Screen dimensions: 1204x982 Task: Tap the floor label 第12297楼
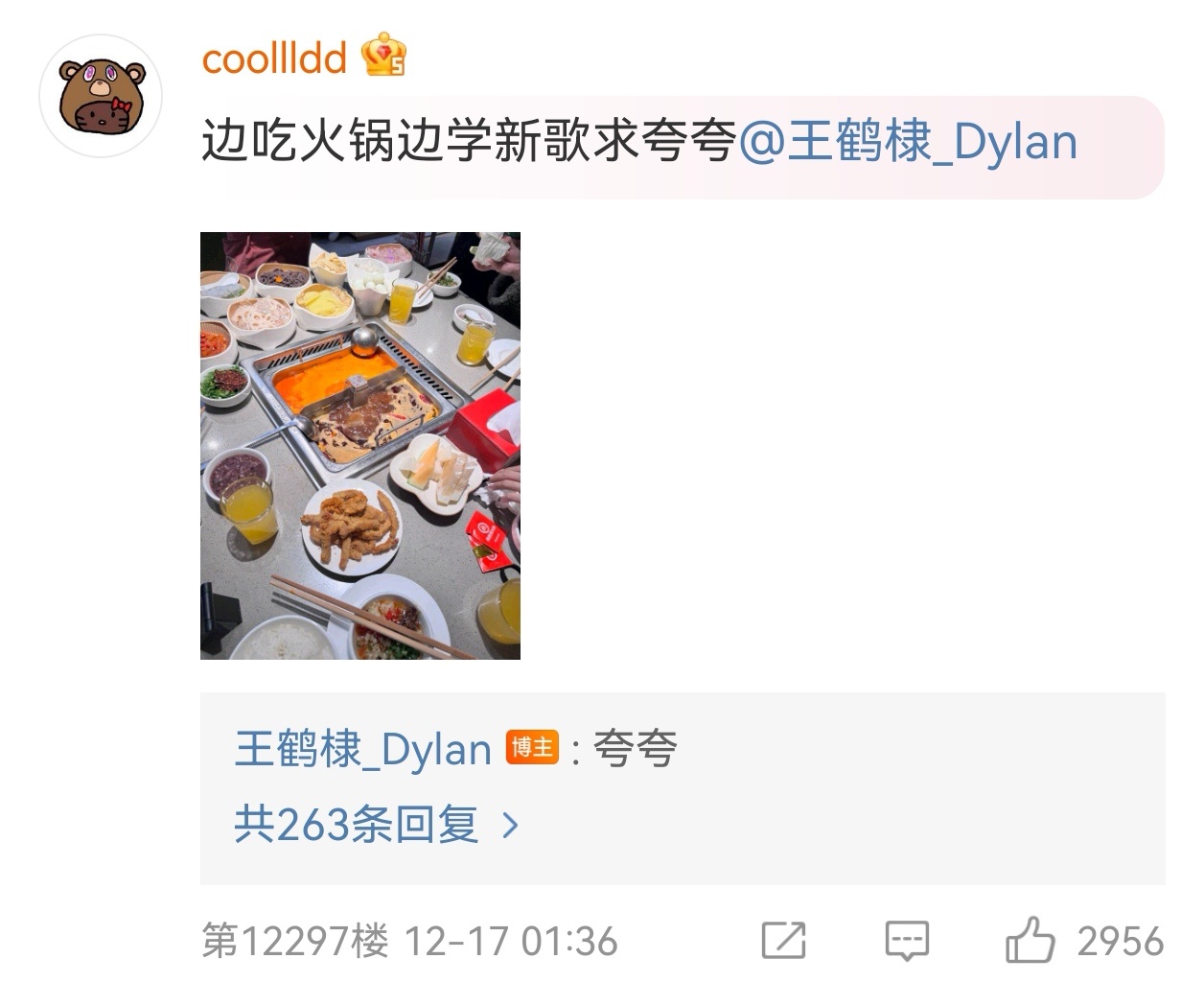[x=295, y=941]
